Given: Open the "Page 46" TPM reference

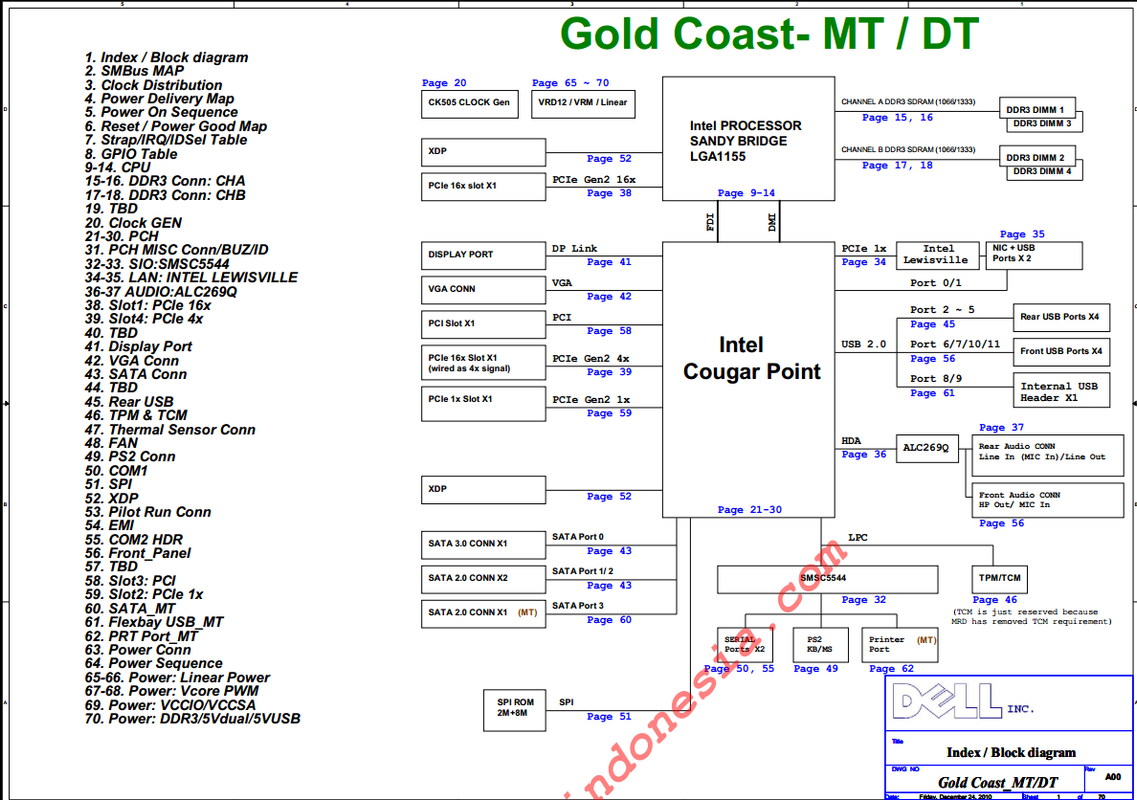Looking at the screenshot, I should [x=995, y=600].
